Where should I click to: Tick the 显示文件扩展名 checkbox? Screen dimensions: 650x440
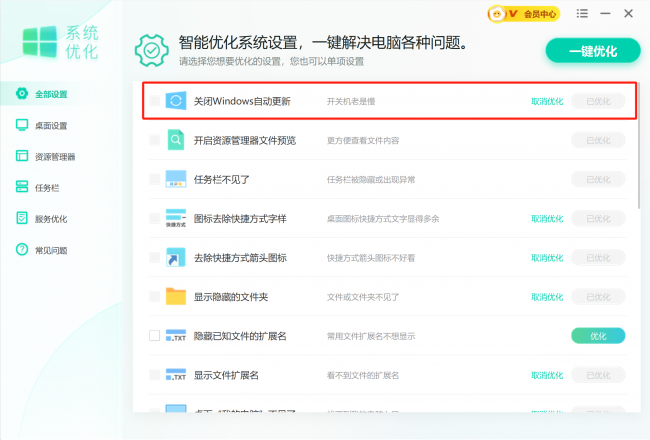(155, 375)
